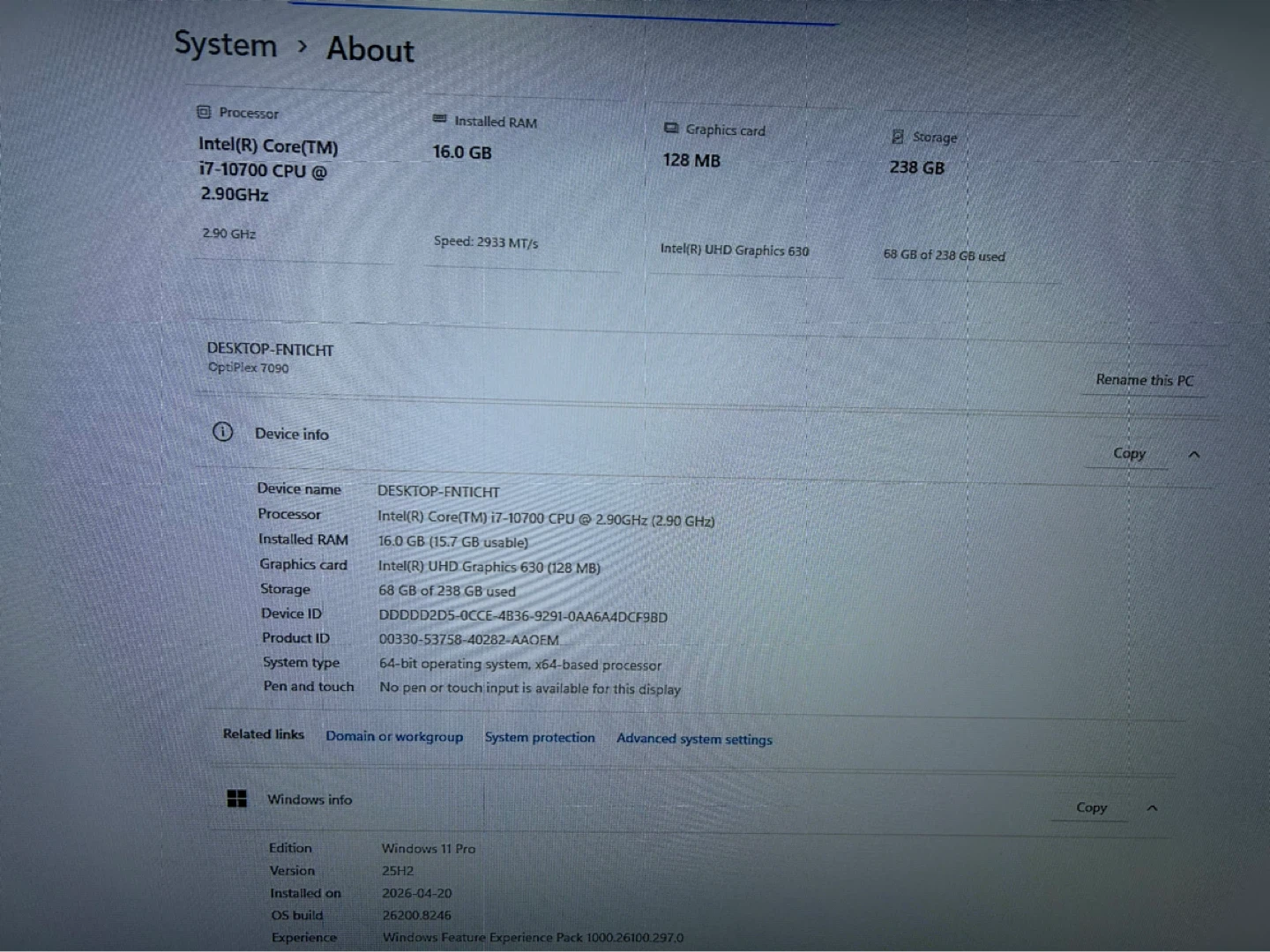Collapse the Device info section chevron

pos(1194,455)
